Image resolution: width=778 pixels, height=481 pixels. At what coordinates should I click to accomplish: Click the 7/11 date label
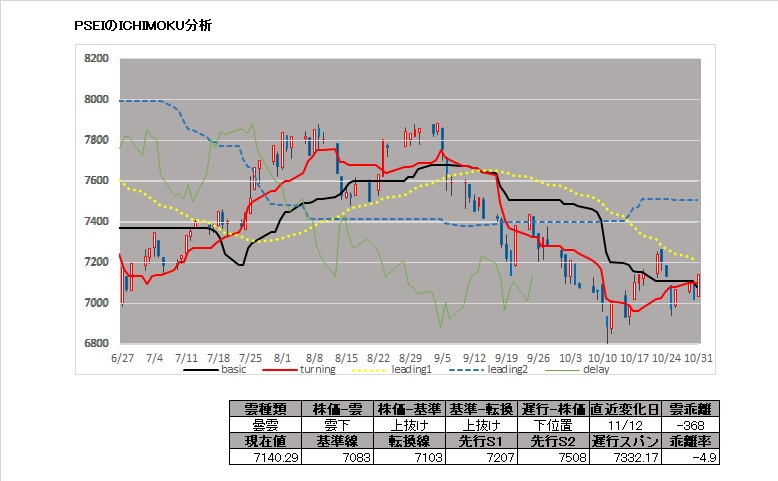coord(187,358)
